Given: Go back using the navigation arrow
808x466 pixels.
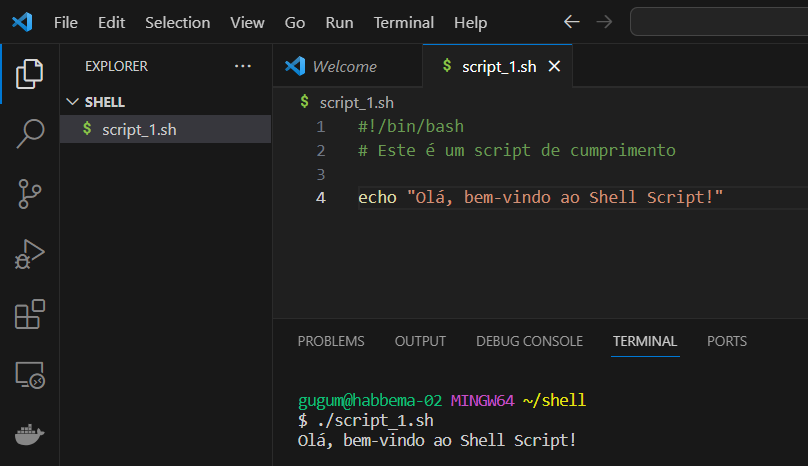Looking at the screenshot, I should (571, 22).
